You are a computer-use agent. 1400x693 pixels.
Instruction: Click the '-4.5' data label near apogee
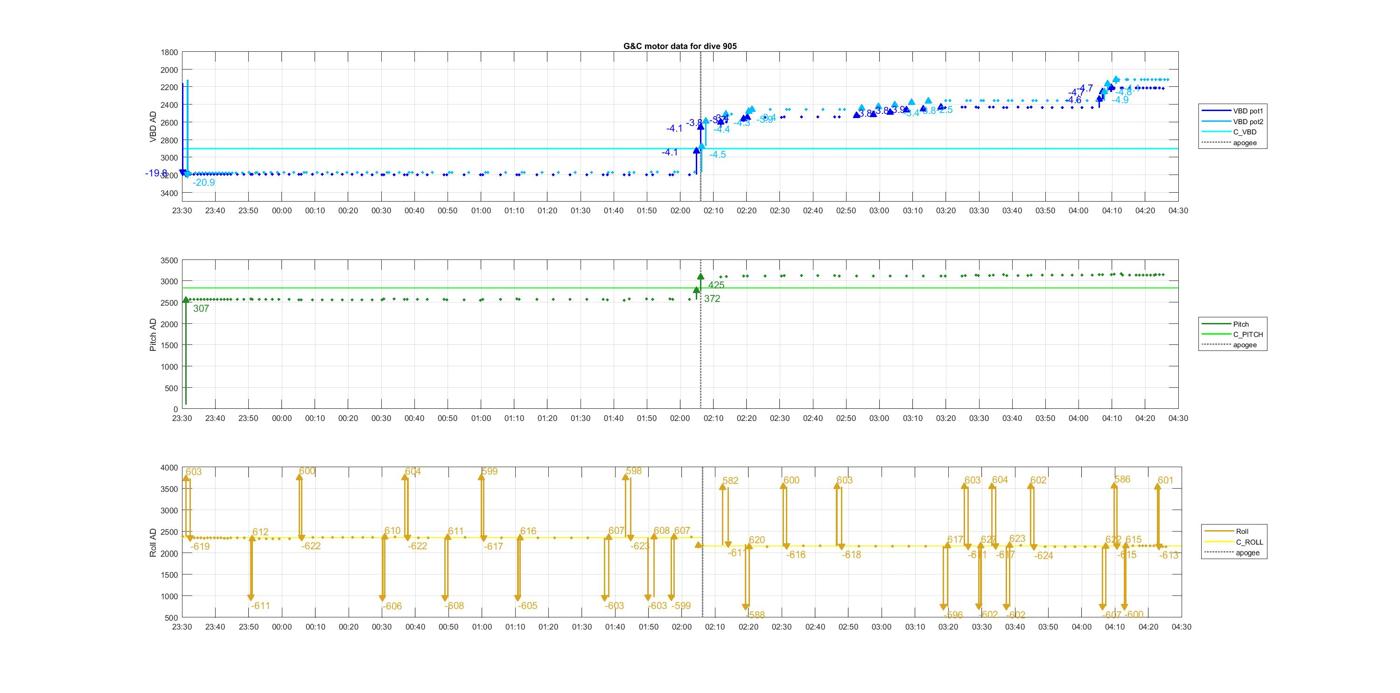tap(718, 155)
